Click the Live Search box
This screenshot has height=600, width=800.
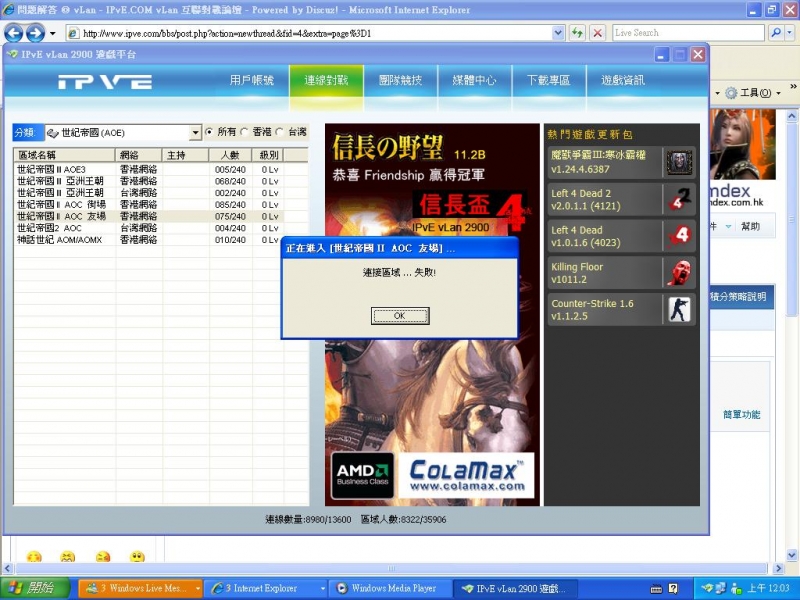coord(688,33)
